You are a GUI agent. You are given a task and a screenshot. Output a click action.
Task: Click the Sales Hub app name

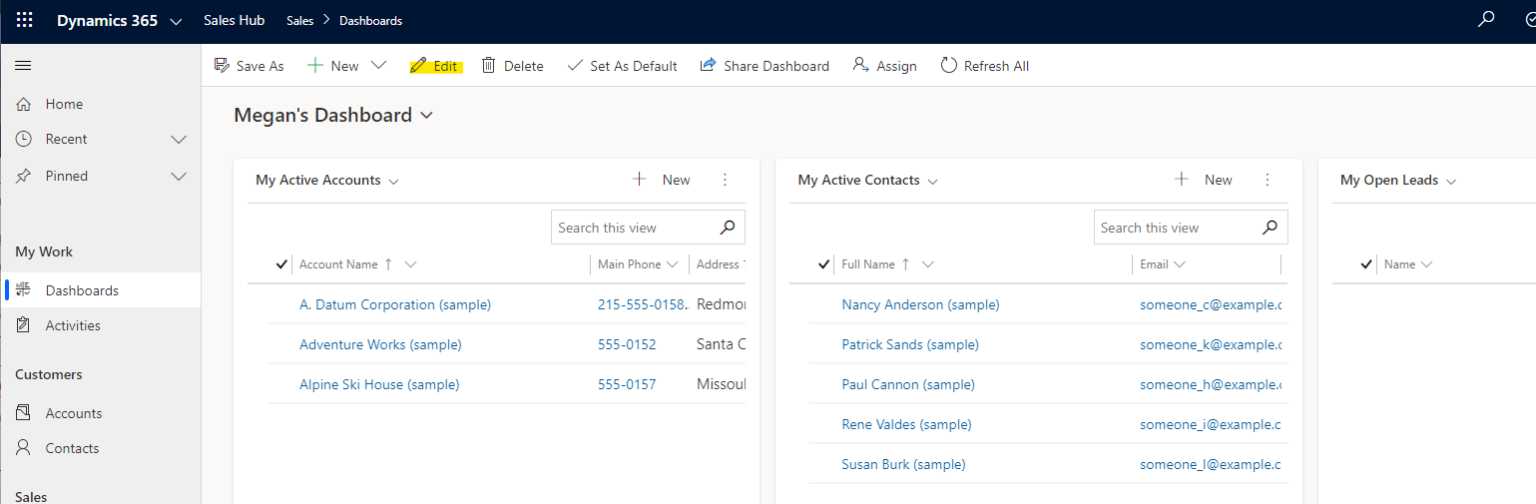point(234,20)
